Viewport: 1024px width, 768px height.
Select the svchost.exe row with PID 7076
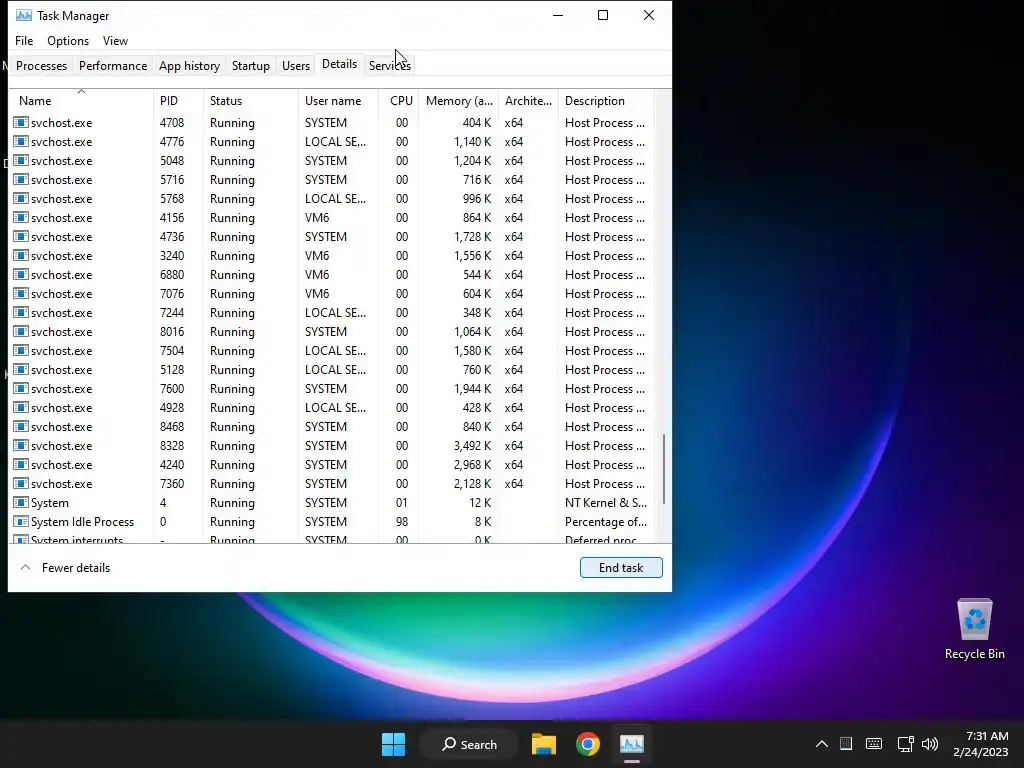tap(332, 293)
